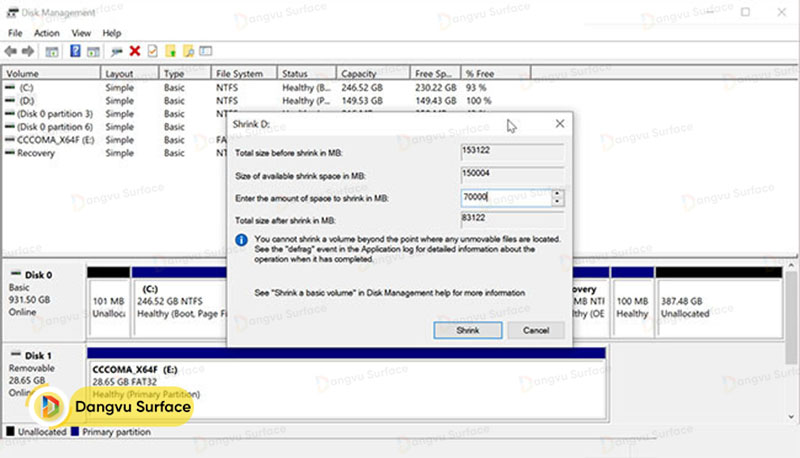The height and width of the screenshot is (458, 800).
Task: Click available shrink space field 150004
Action: 512,174
